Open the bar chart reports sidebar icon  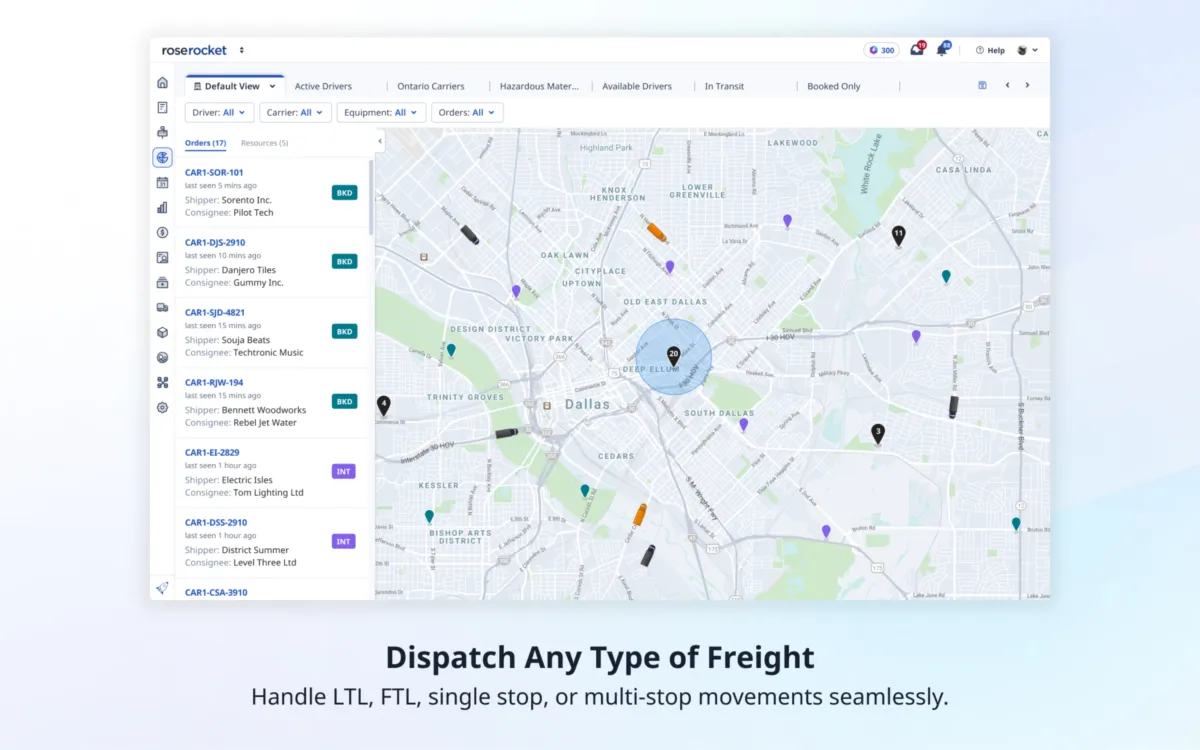point(162,207)
